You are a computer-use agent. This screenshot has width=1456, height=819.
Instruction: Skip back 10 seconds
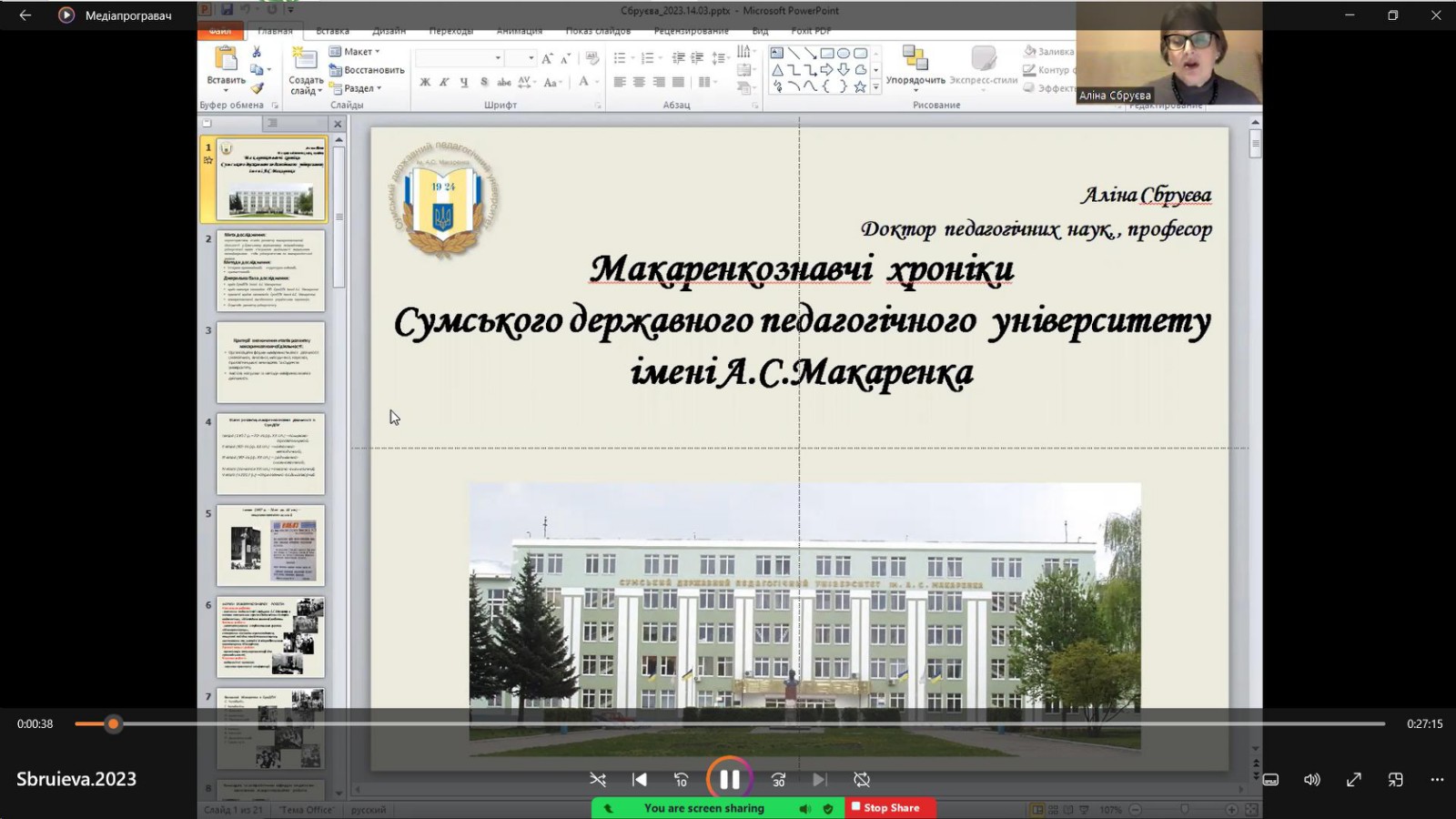click(x=681, y=780)
